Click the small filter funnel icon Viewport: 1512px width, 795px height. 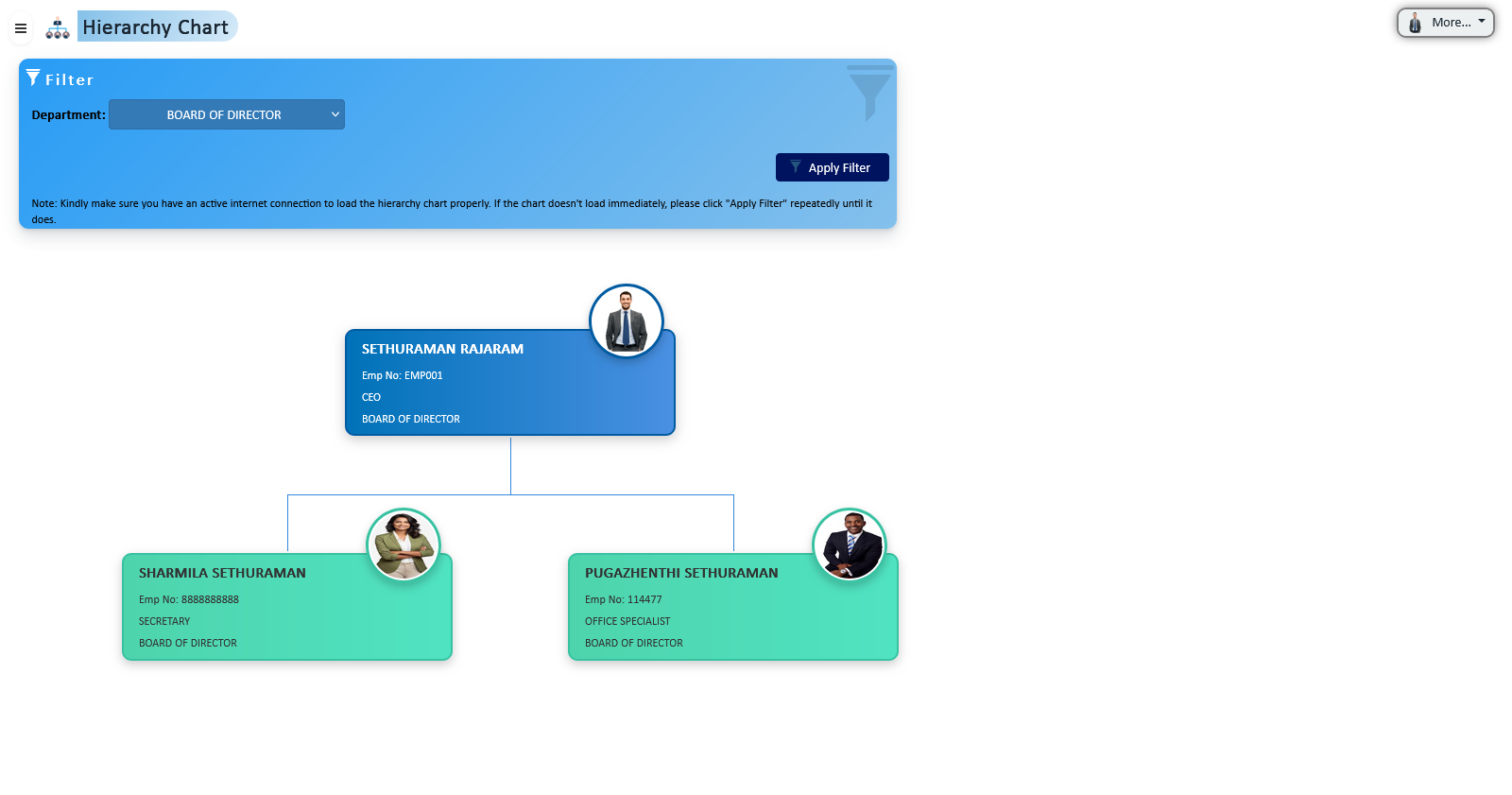tap(33, 78)
